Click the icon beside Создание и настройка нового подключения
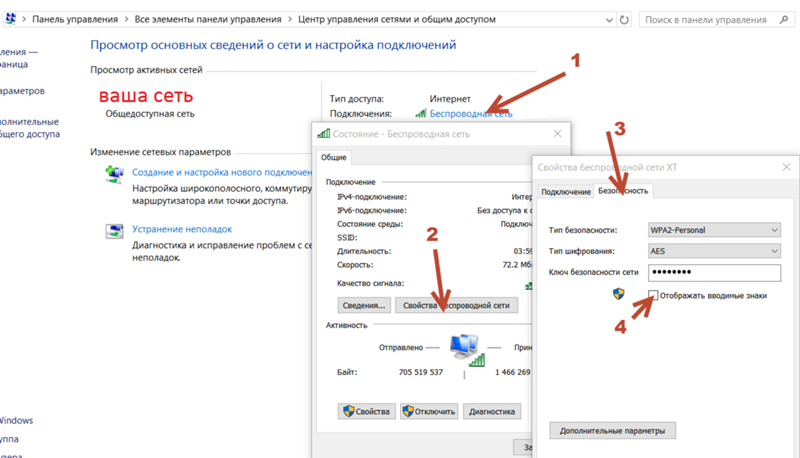This screenshot has height=458, width=800. (x=114, y=174)
